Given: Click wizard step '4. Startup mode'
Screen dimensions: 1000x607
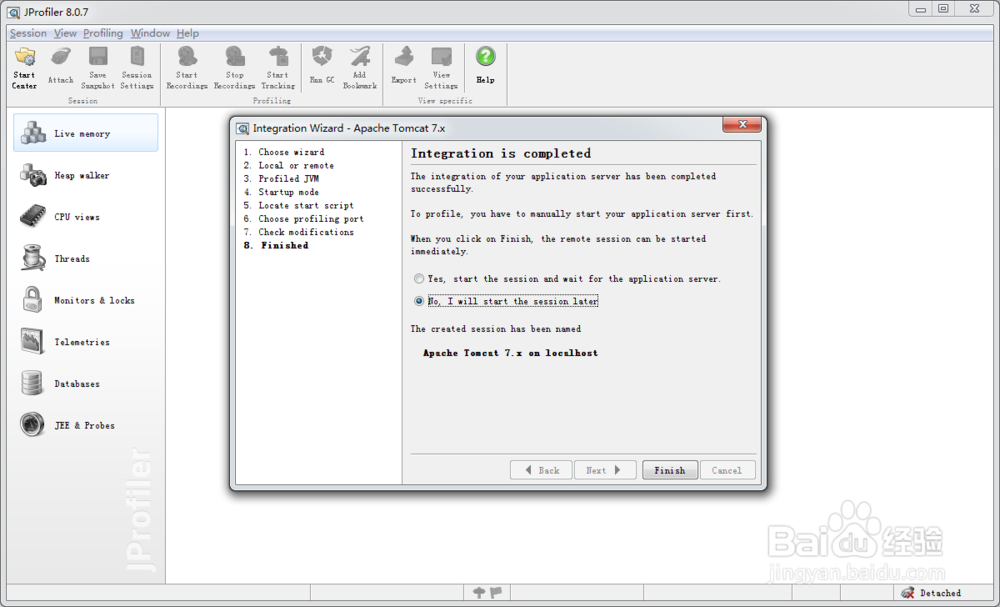Looking at the screenshot, I should pos(281,192).
